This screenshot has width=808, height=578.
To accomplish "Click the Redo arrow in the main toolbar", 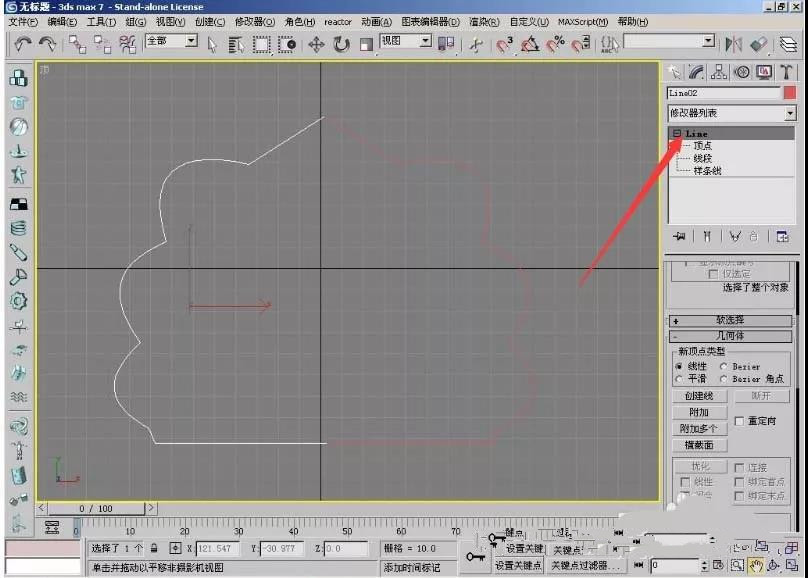I will (47, 44).
